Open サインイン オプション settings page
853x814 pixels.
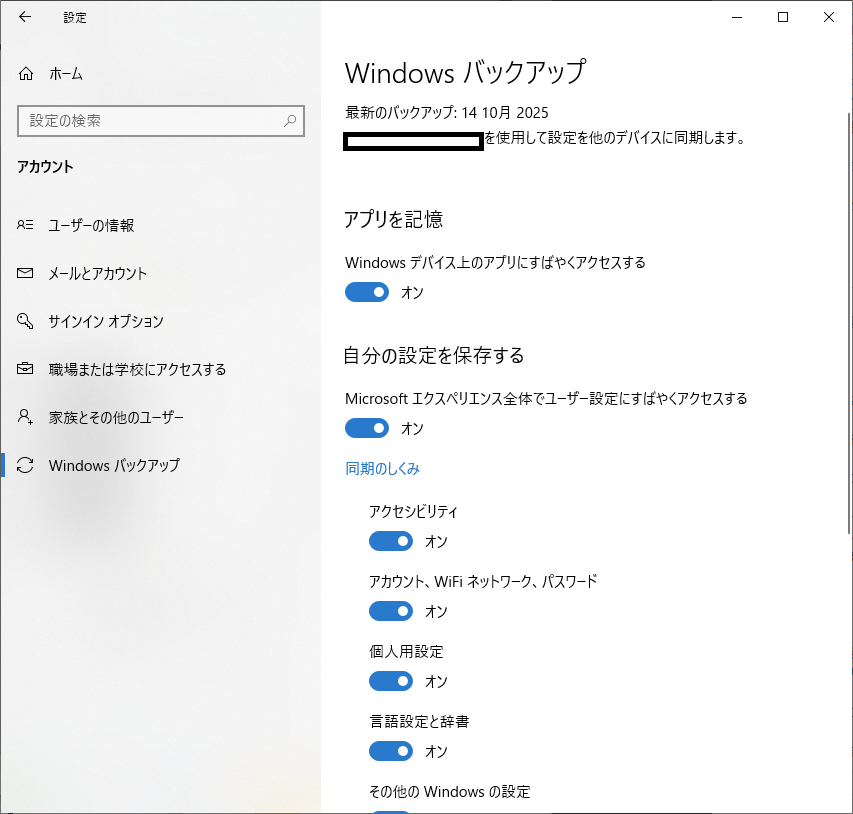tap(106, 321)
